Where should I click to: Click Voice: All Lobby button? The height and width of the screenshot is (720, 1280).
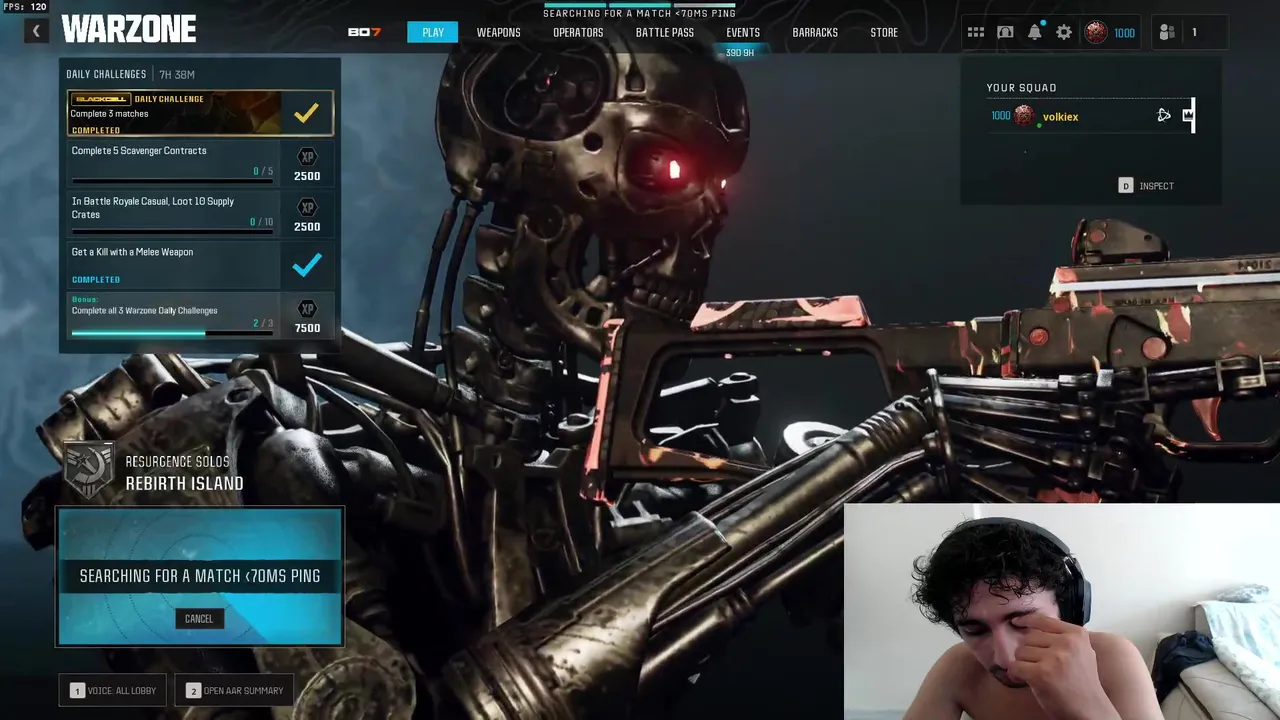coord(114,690)
